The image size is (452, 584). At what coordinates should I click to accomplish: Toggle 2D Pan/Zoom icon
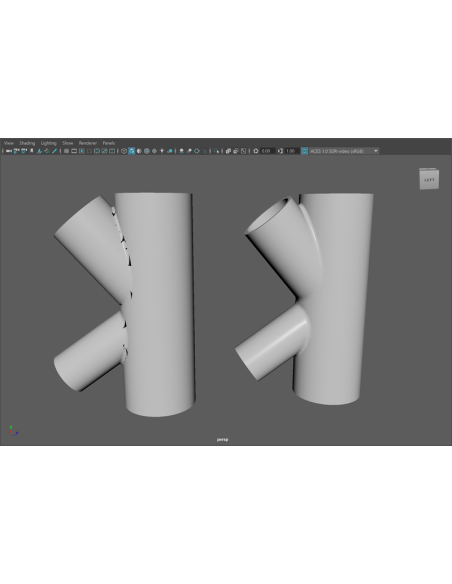point(47,151)
